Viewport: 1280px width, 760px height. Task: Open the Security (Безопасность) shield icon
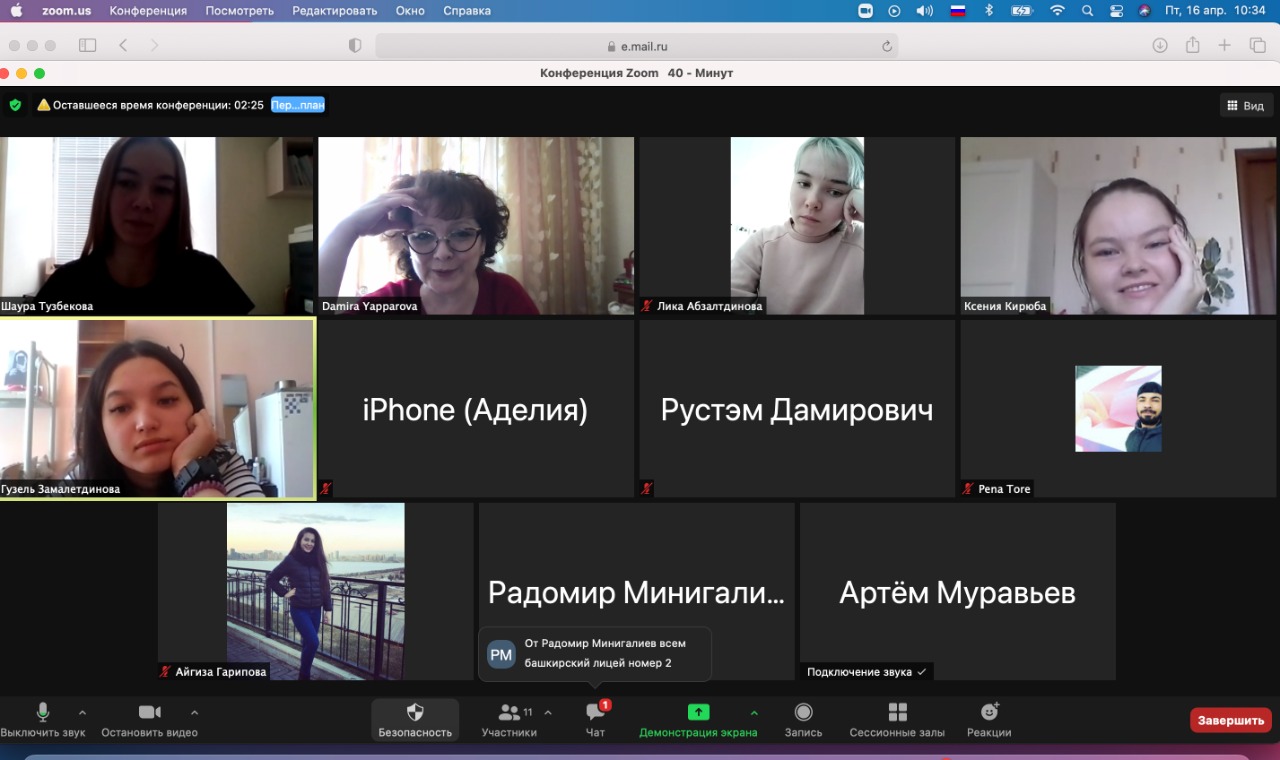[415, 713]
